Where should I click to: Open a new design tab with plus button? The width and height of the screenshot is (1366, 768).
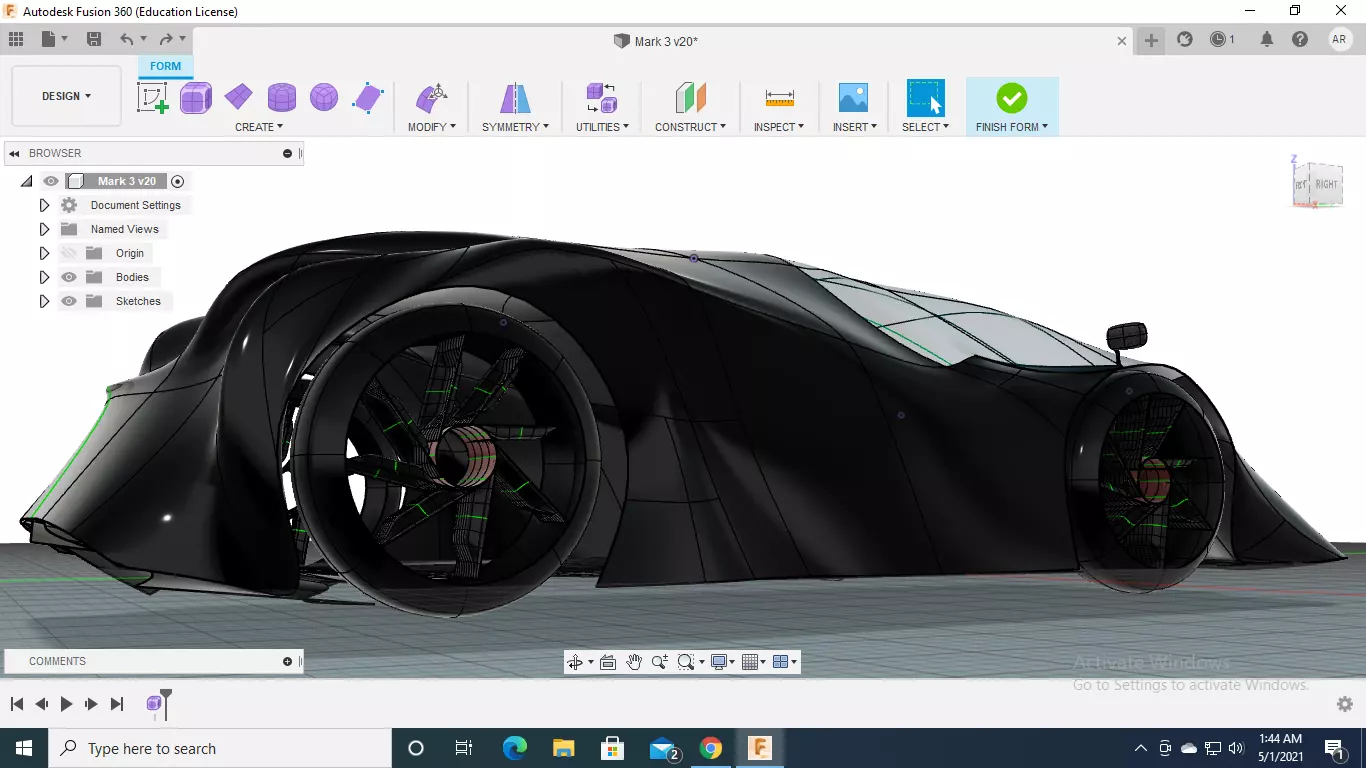pyautogui.click(x=1151, y=40)
